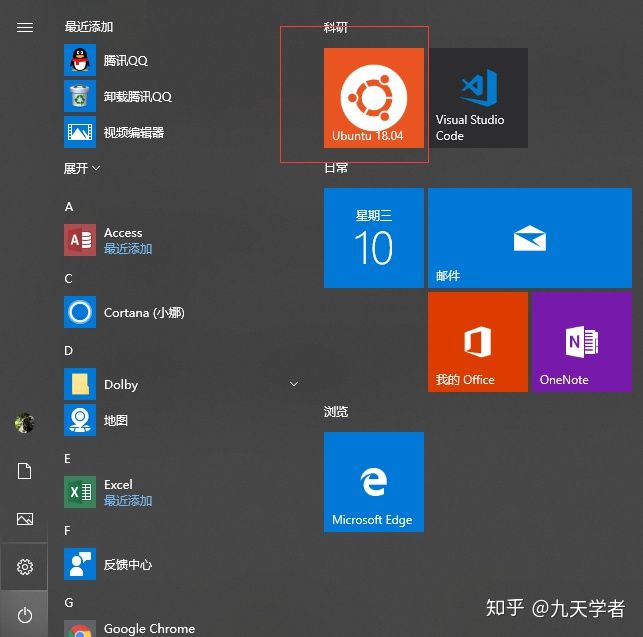Image resolution: width=643 pixels, height=637 pixels.
Task: Open the calendar tile showing 星期三 10
Action: pos(373,238)
